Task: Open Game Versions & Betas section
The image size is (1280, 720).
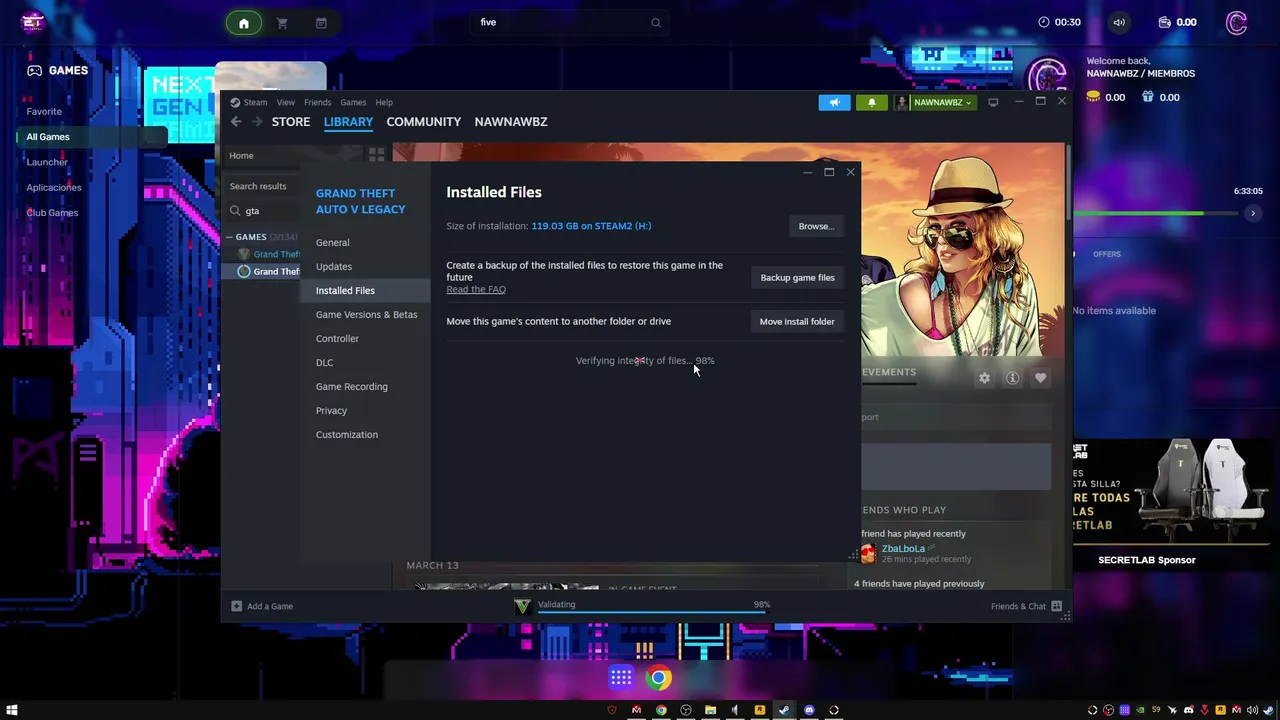Action: click(367, 314)
